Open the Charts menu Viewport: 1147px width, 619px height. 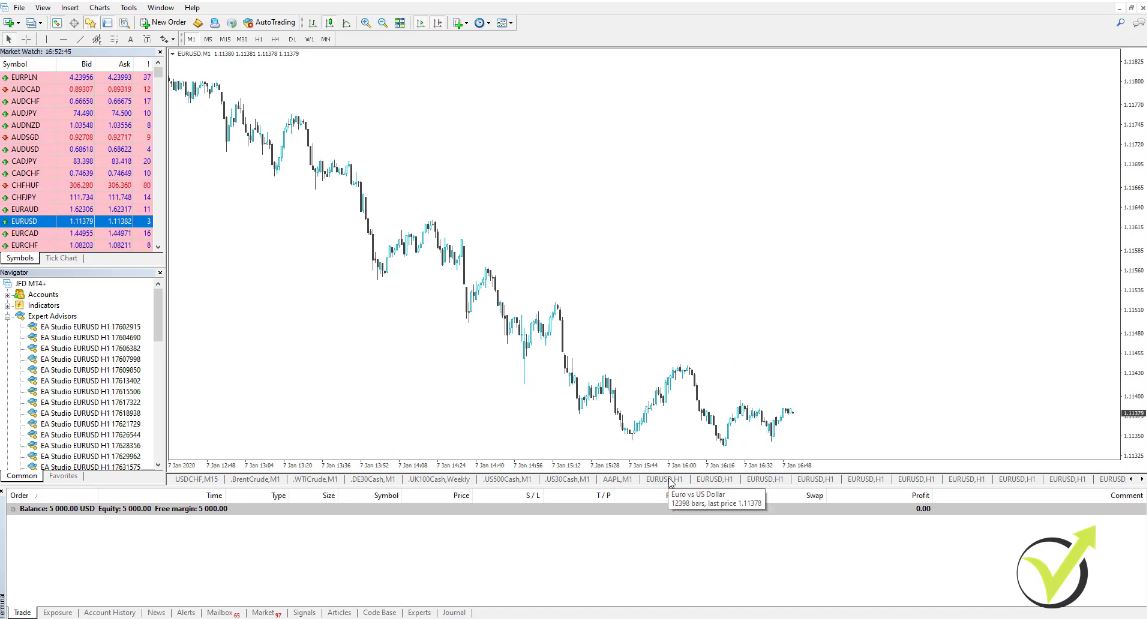point(99,7)
